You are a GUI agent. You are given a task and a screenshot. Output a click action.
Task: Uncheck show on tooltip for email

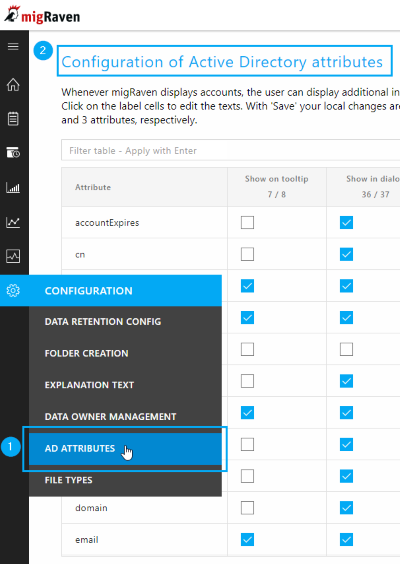(247, 540)
